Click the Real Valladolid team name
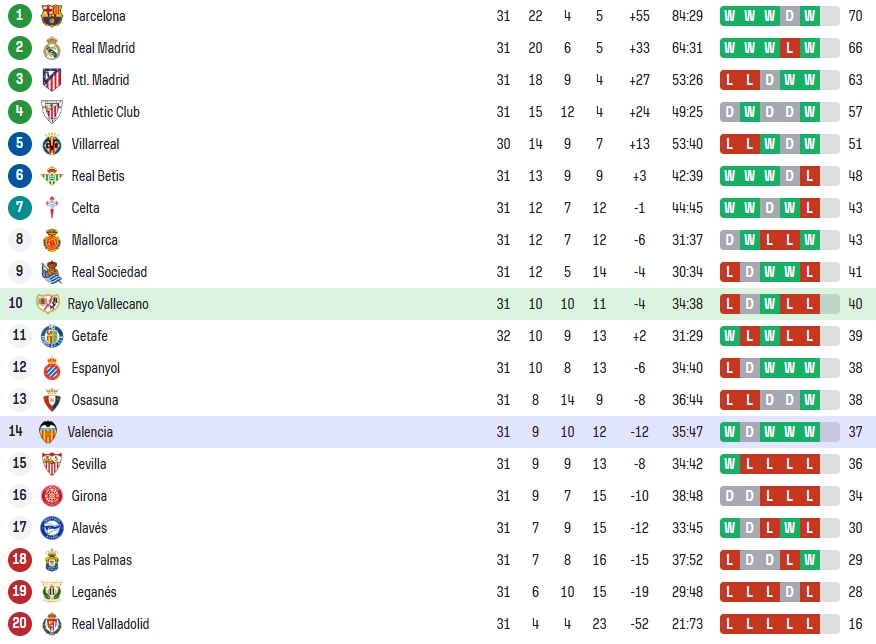876x644 pixels. click(x=110, y=624)
